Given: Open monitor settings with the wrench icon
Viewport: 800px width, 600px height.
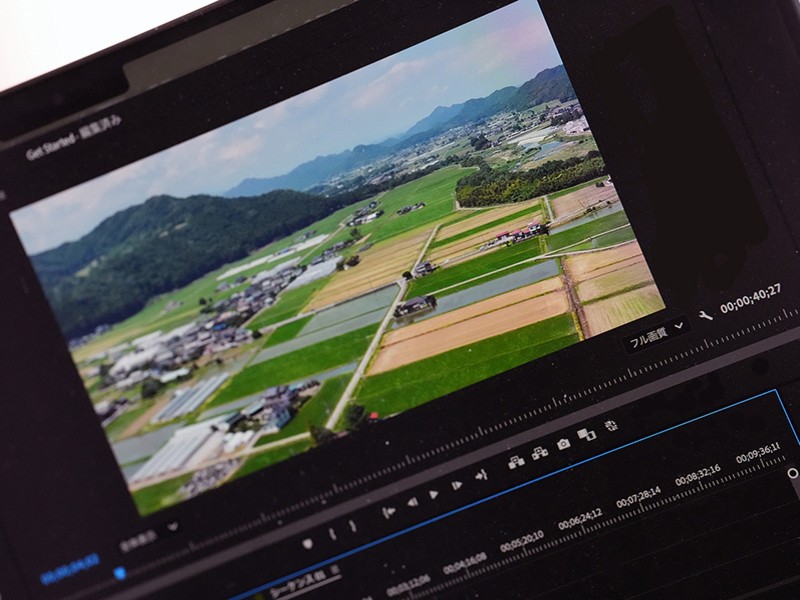Looking at the screenshot, I should (705, 314).
